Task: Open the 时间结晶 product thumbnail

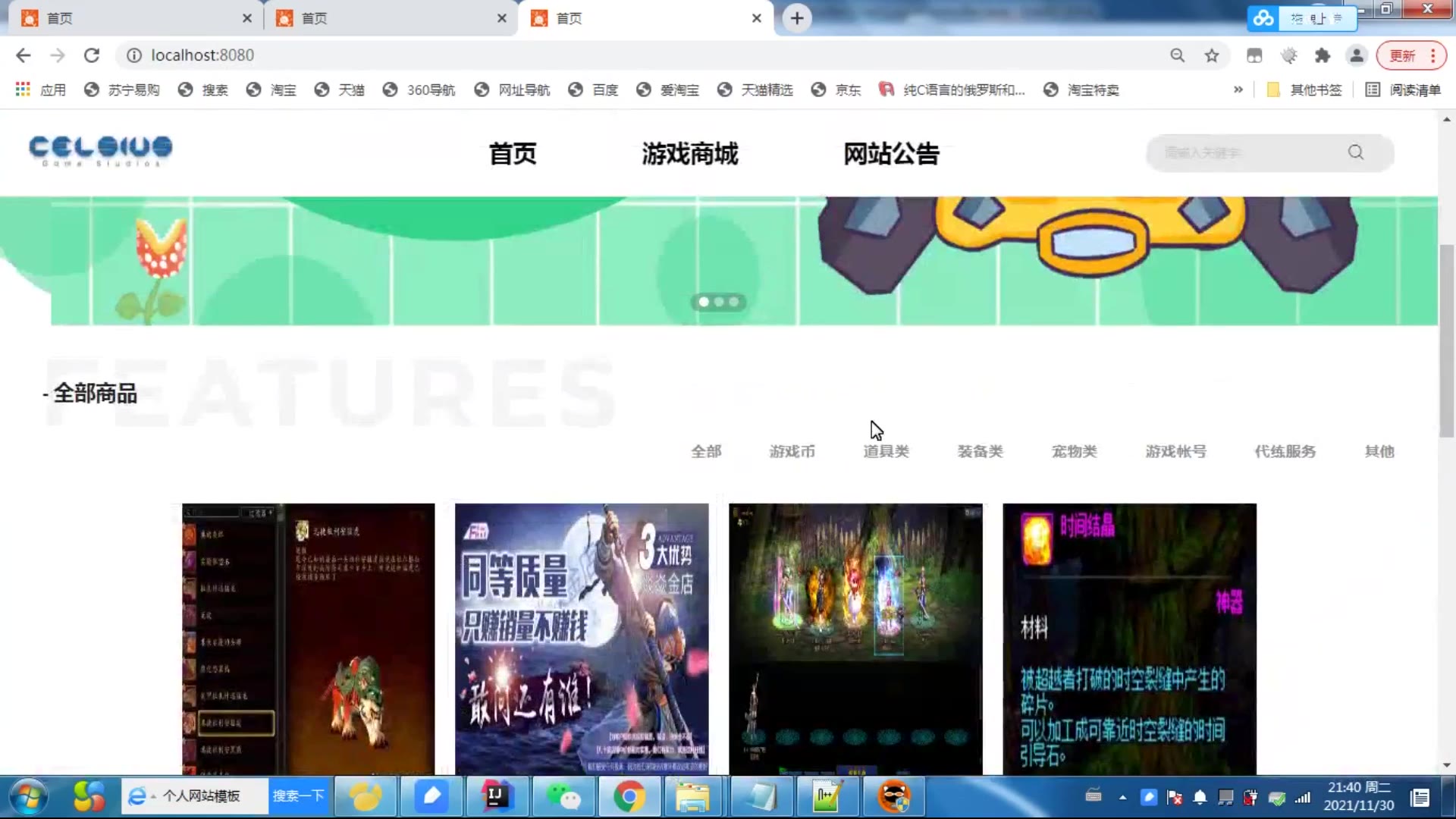Action: click(x=1129, y=639)
